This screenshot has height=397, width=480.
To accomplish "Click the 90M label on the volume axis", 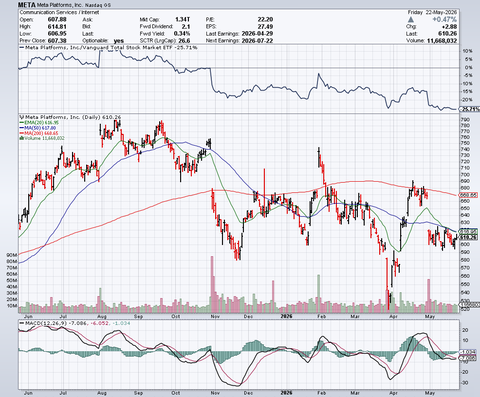I will (12, 255).
